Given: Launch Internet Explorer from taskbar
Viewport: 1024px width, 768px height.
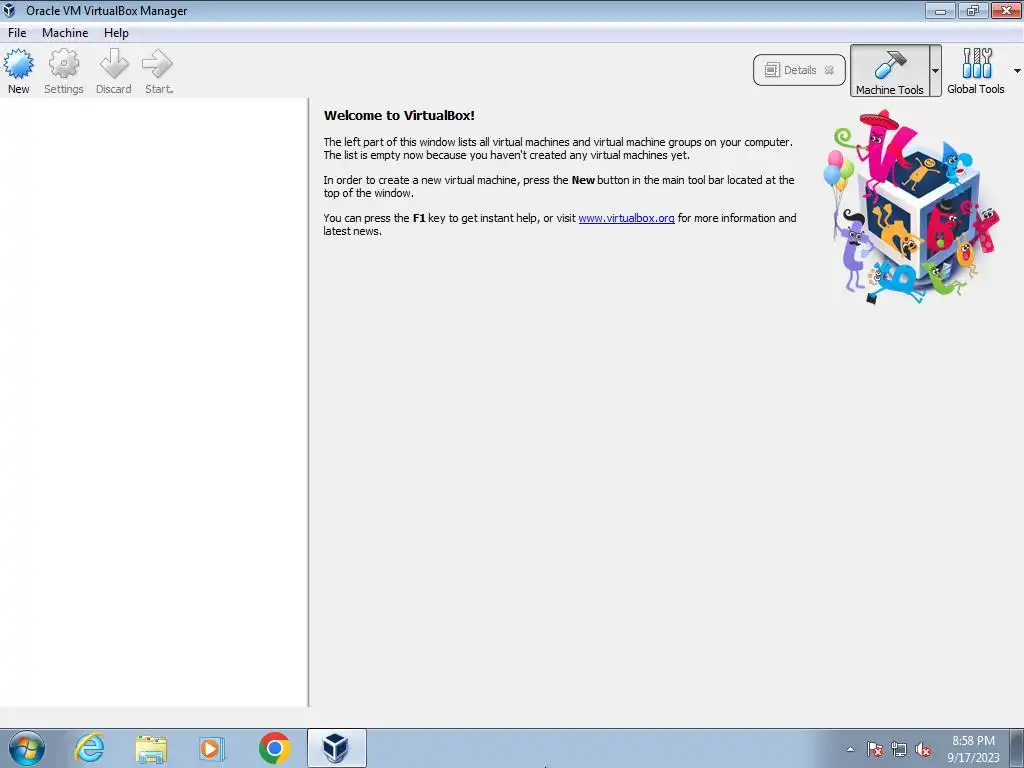Looking at the screenshot, I should (89, 748).
